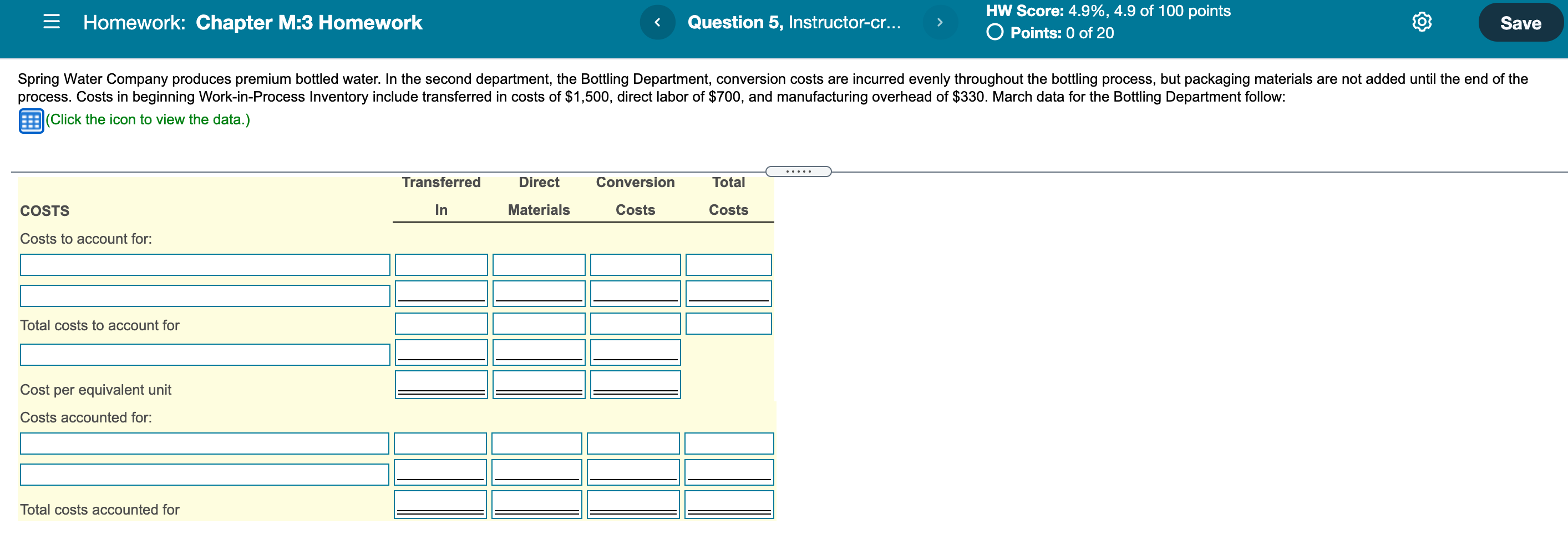
Task: Click the 'Total Costs' column header
Action: [729, 195]
